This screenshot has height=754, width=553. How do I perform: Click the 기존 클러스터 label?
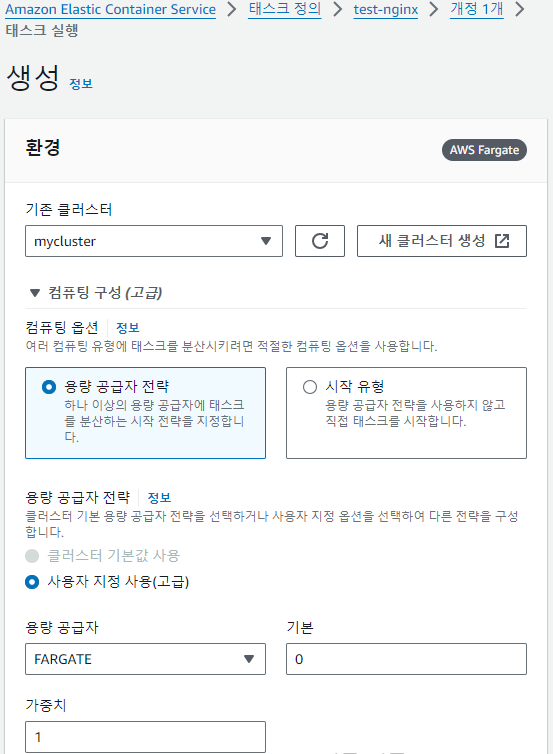pos(69,210)
